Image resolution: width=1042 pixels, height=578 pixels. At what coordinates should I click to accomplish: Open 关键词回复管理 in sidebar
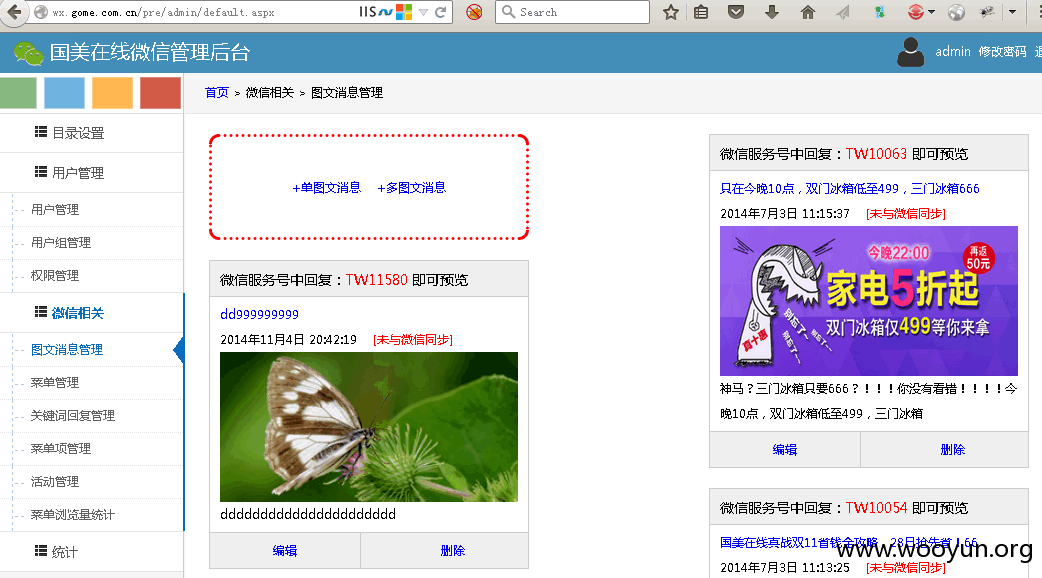click(x=72, y=415)
